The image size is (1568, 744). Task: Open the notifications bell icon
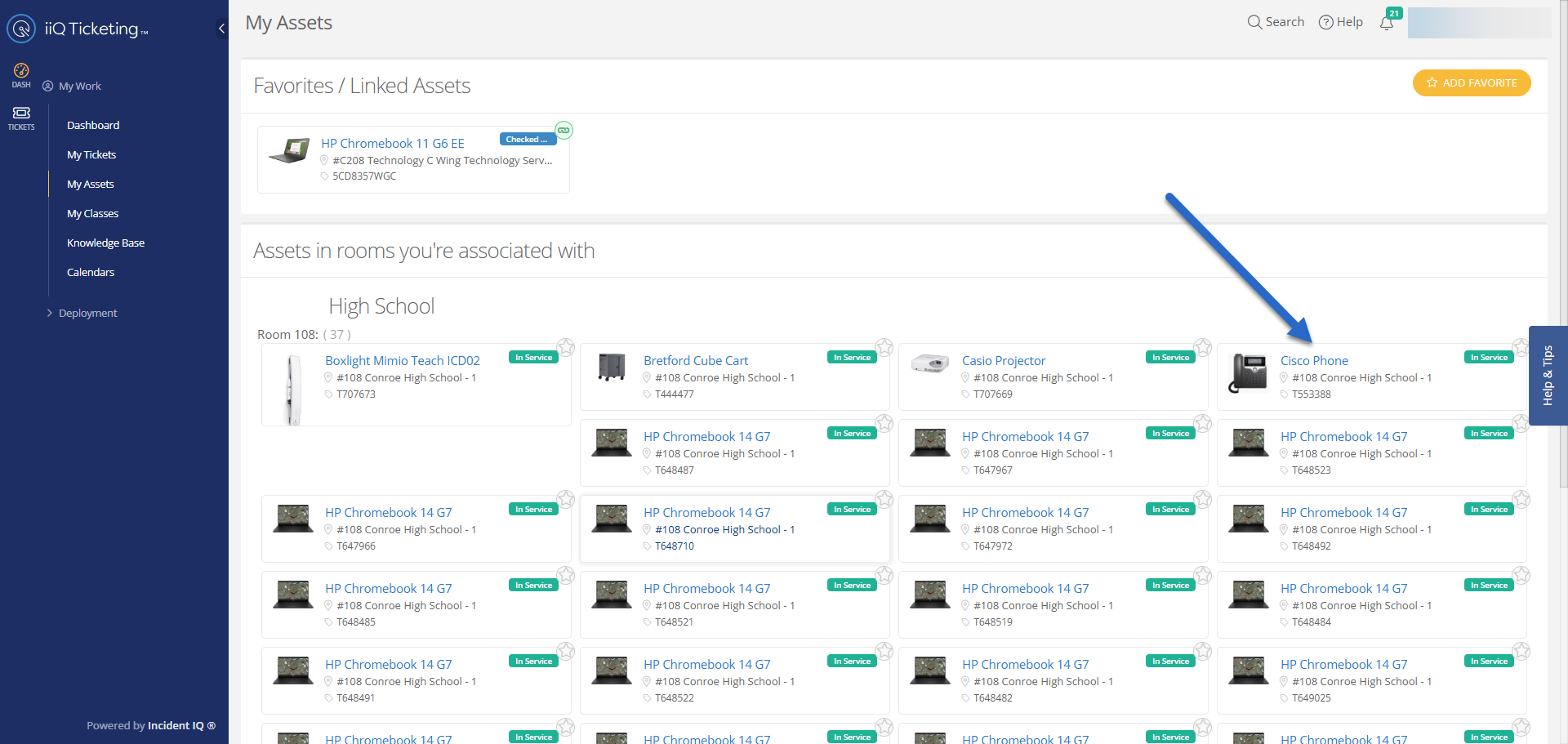(x=1387, y=23)
